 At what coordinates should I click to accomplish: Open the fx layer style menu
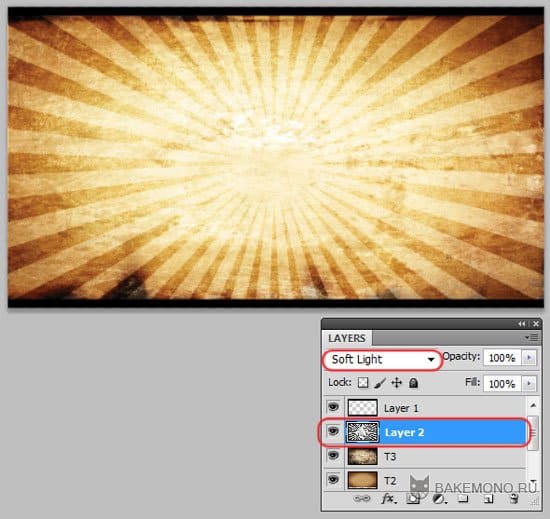click(x=389, y=498)
